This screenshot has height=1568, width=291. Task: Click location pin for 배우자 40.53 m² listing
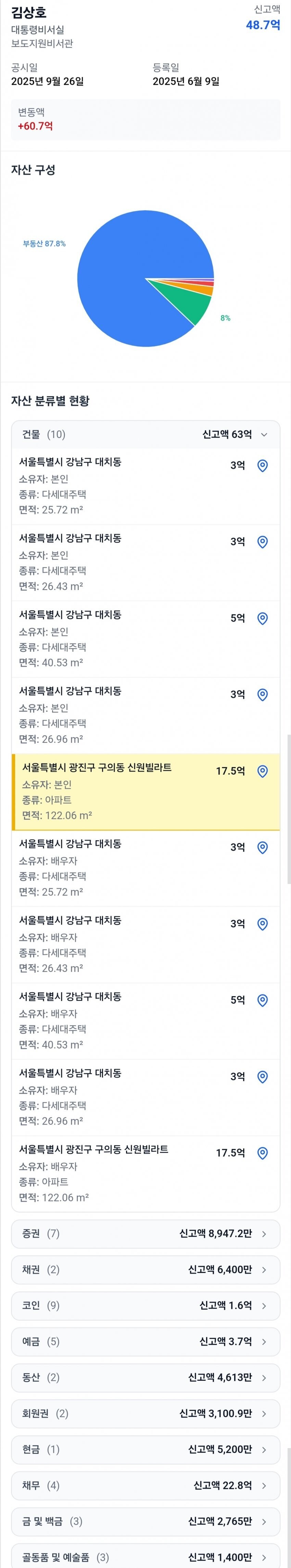pyautogui.click(x=262, y=1000)
